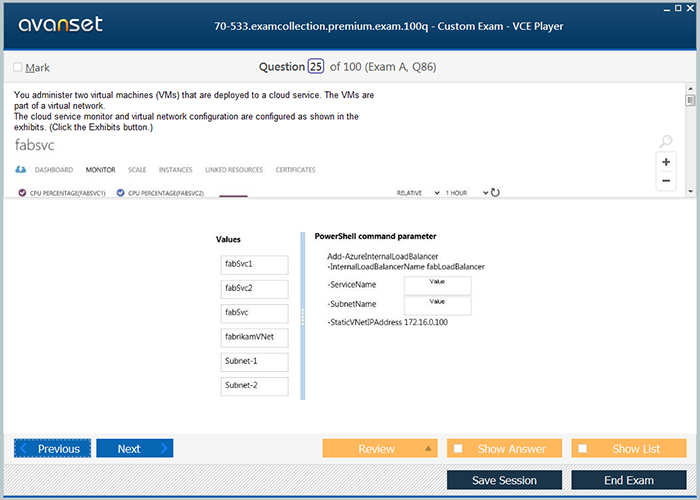Screen dimensions: 700x500
Task: Maximize the VCE Player window
Action: (x=678, y=8)
